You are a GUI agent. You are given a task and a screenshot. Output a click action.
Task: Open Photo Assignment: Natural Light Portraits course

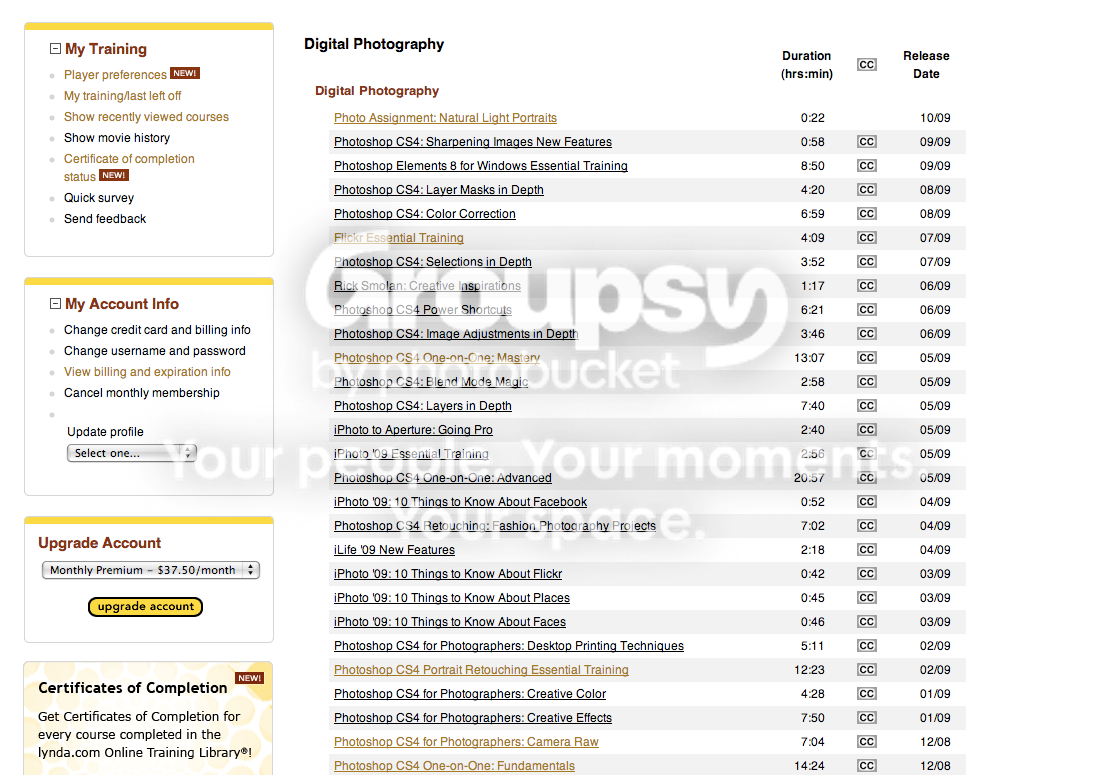[x=446, y=118]
